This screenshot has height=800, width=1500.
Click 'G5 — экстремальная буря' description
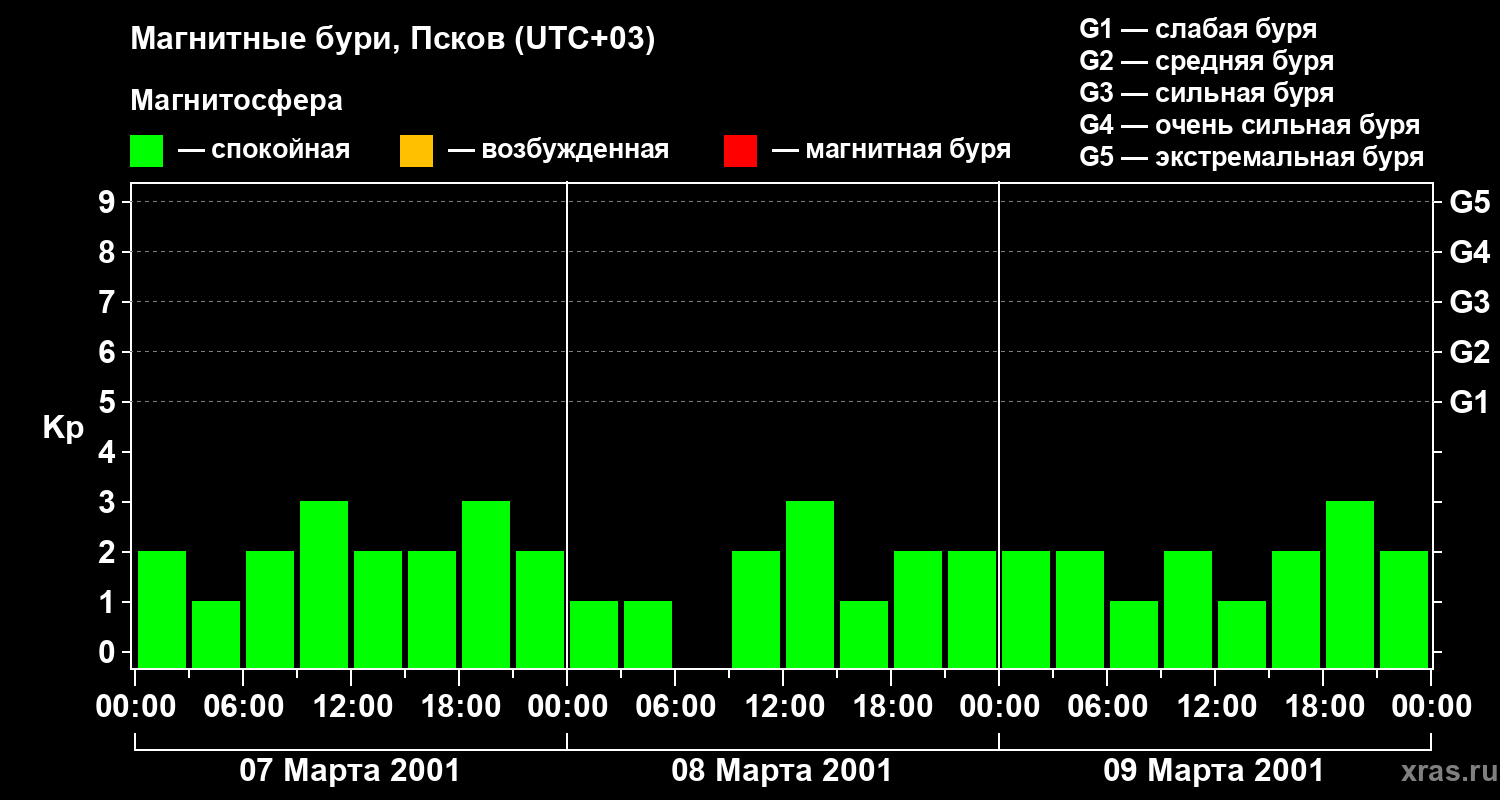pos(1252,157)
